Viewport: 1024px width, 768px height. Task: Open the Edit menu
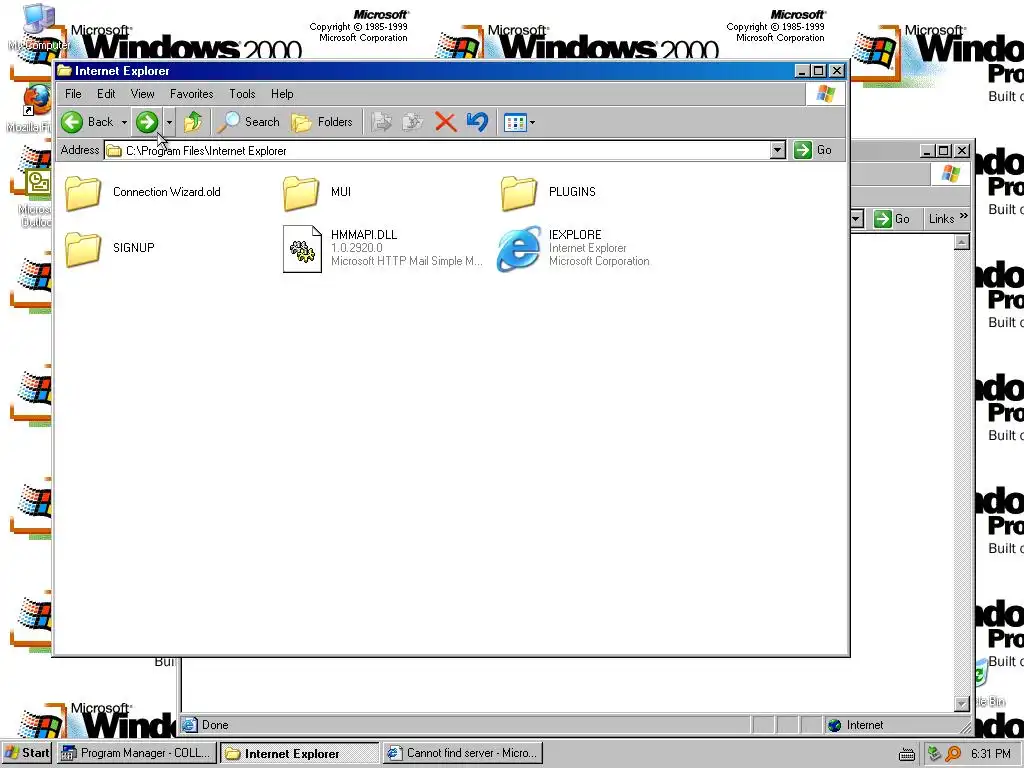click(106, 94)
